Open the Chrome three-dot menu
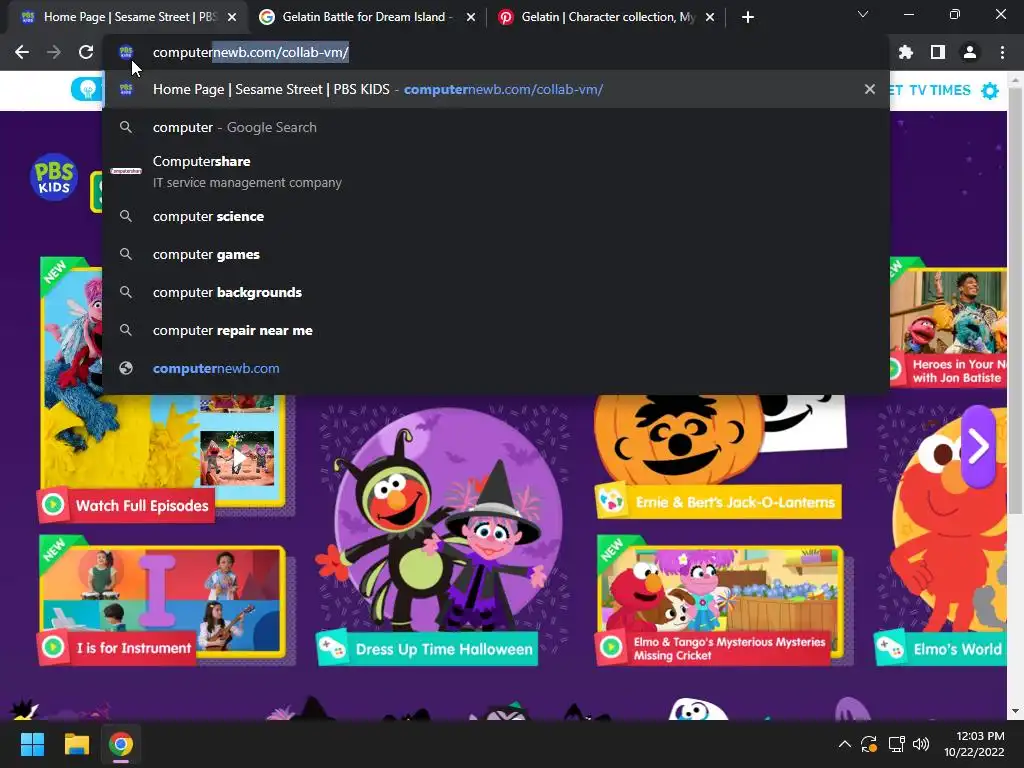The height and width of the screenshot is (768, 1024). (x=1002, y=52)
